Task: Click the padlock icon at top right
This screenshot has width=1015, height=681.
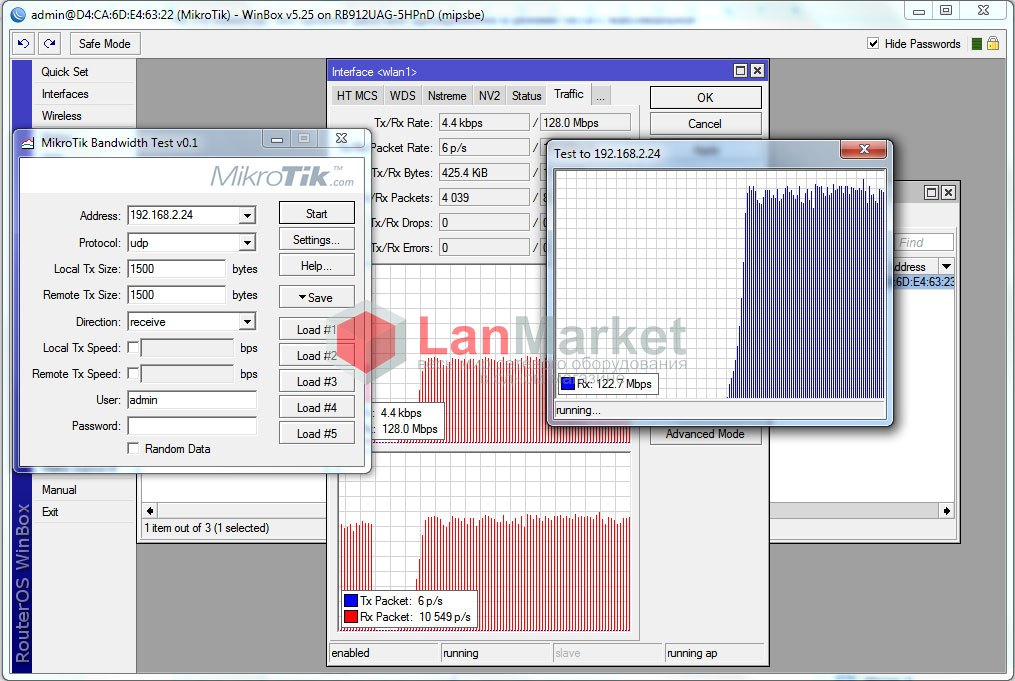Action: pos(993,44)
